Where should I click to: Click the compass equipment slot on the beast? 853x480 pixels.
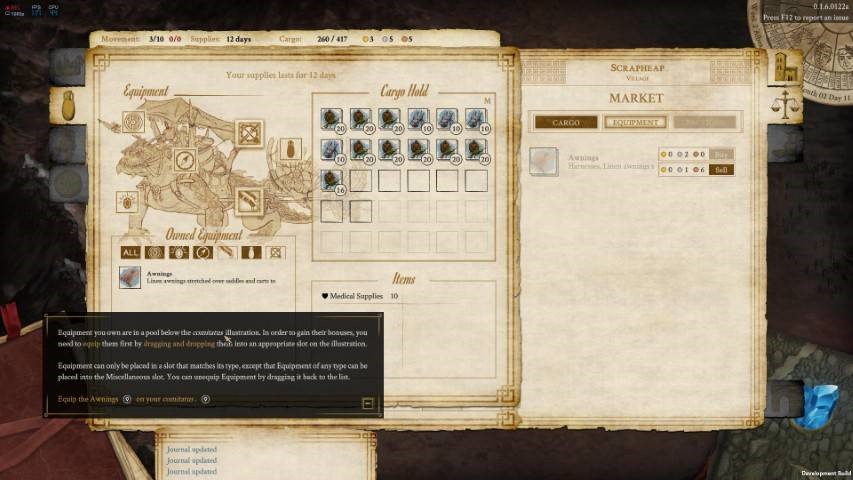pyautogui.click(x=185, y=160)
